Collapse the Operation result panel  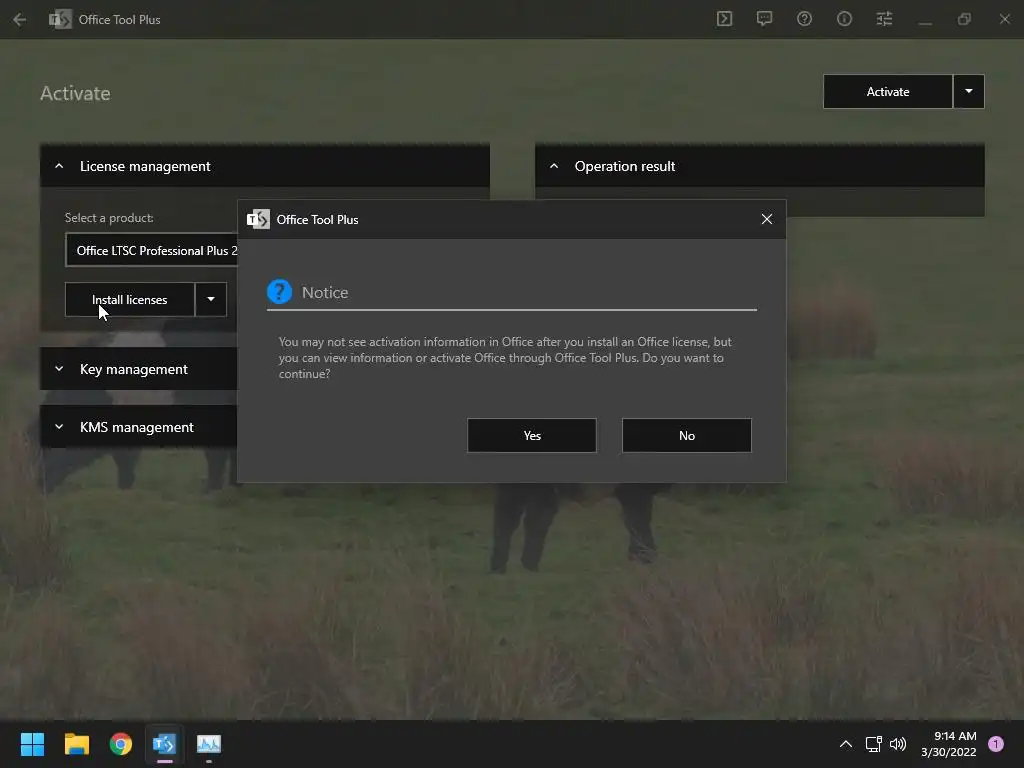(760, 166)
